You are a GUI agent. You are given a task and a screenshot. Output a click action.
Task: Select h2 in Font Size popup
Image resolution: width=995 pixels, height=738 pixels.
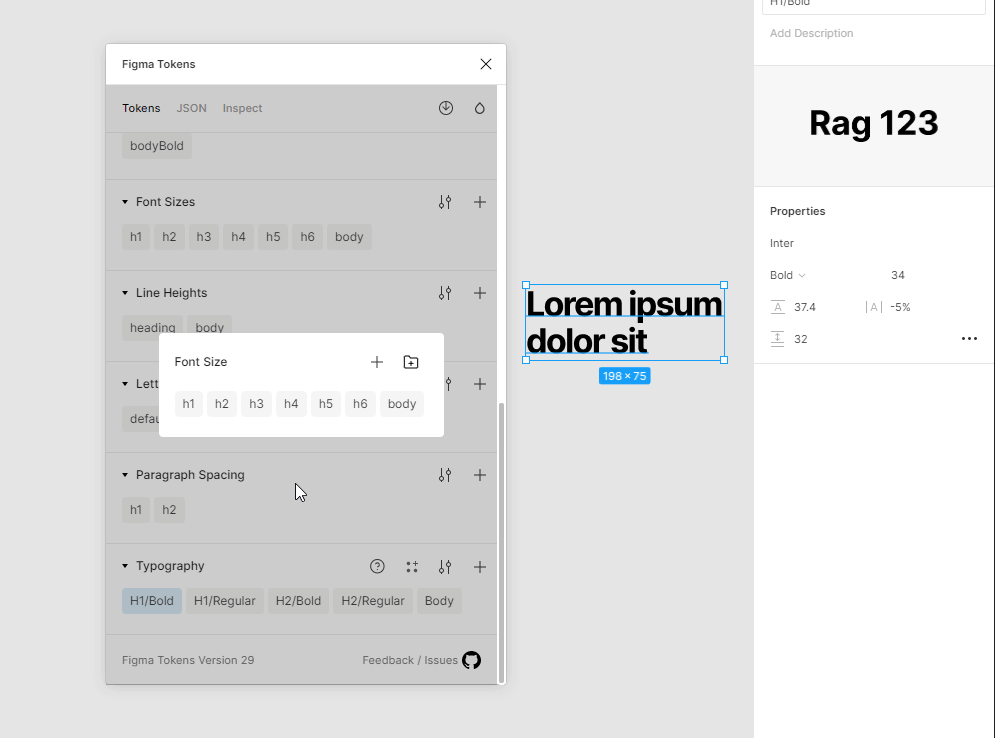click(x=221, y=404)
